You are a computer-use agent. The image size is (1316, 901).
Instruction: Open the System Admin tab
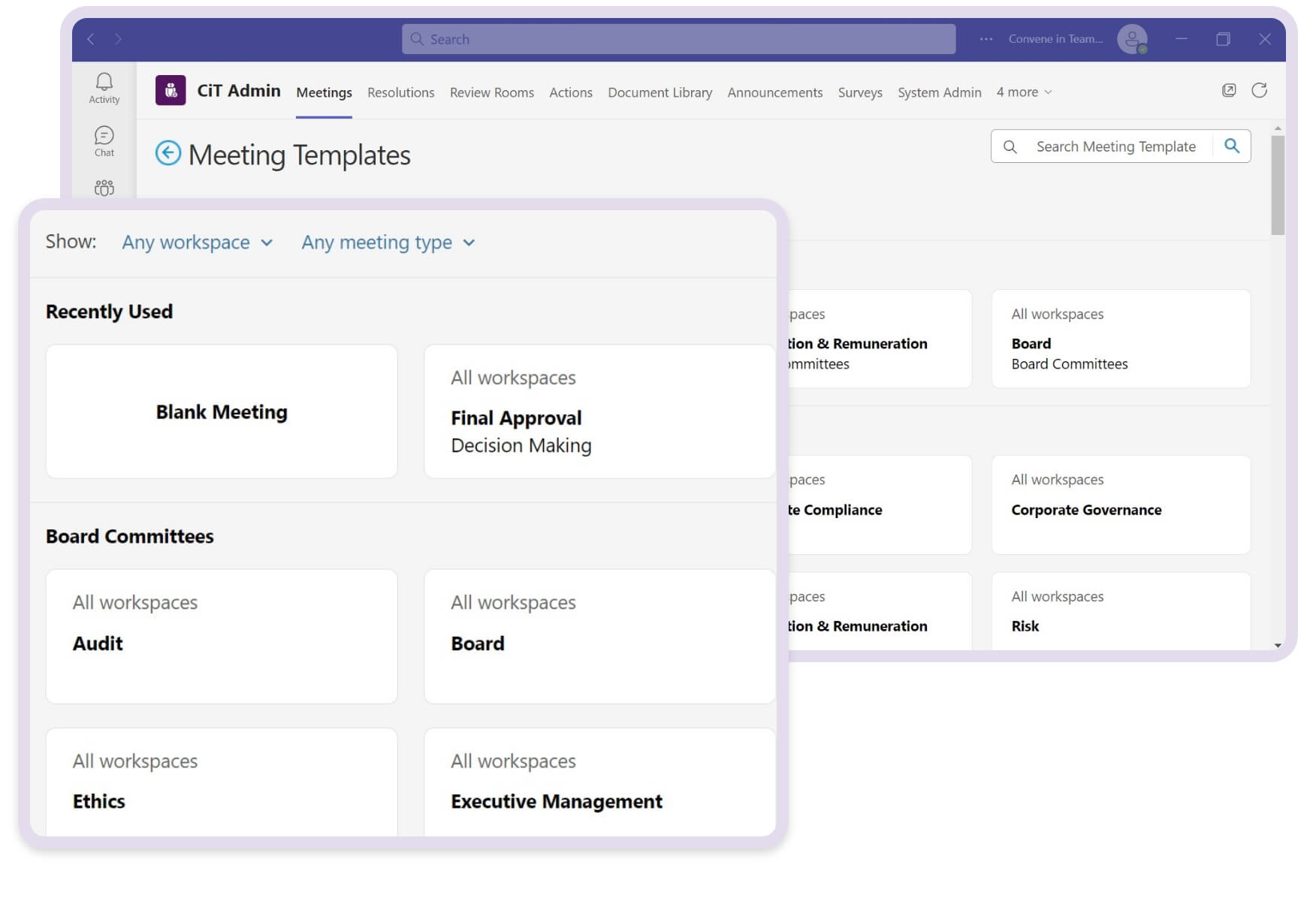939,92
